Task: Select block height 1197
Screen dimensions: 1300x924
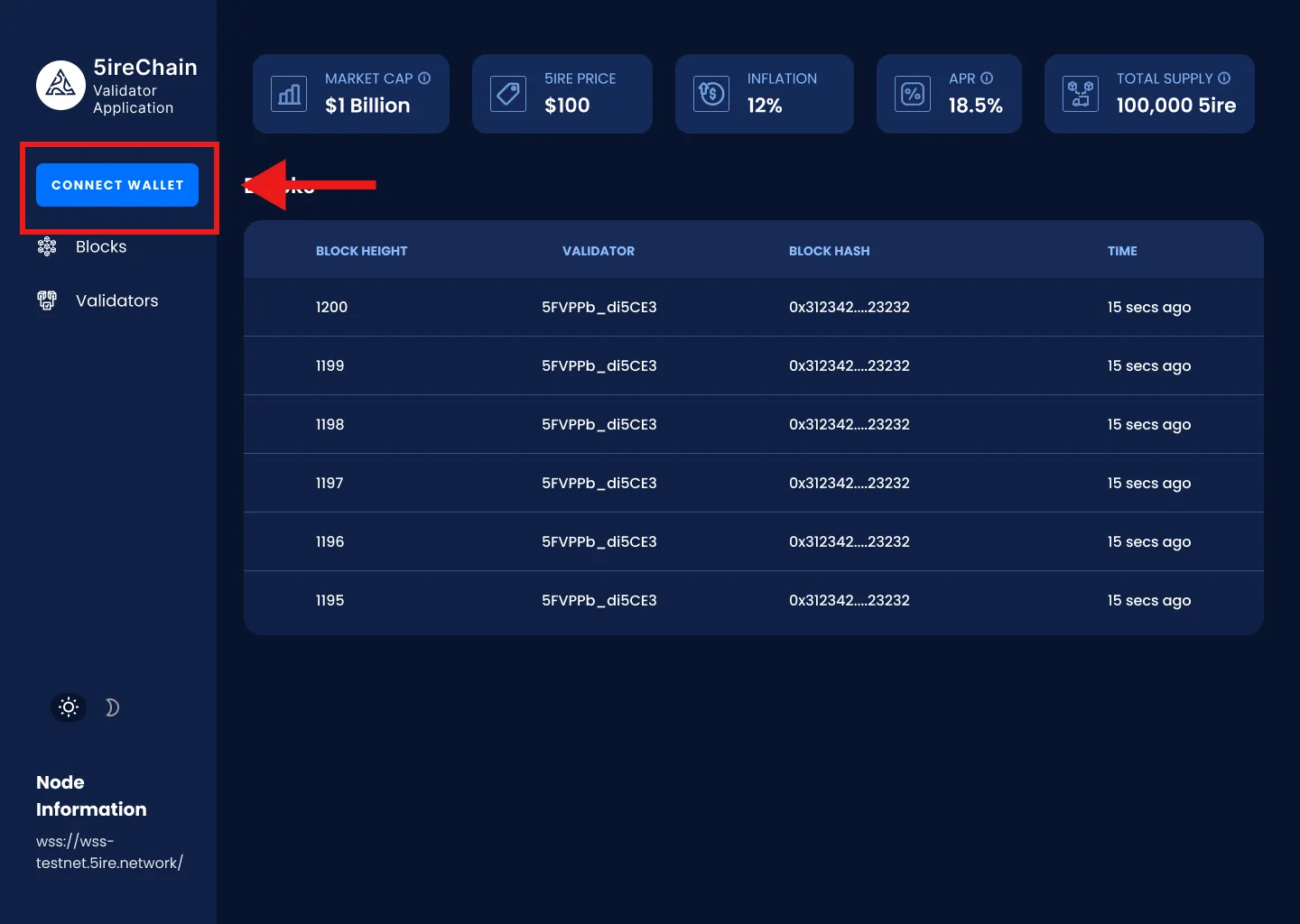Action: 330,483
